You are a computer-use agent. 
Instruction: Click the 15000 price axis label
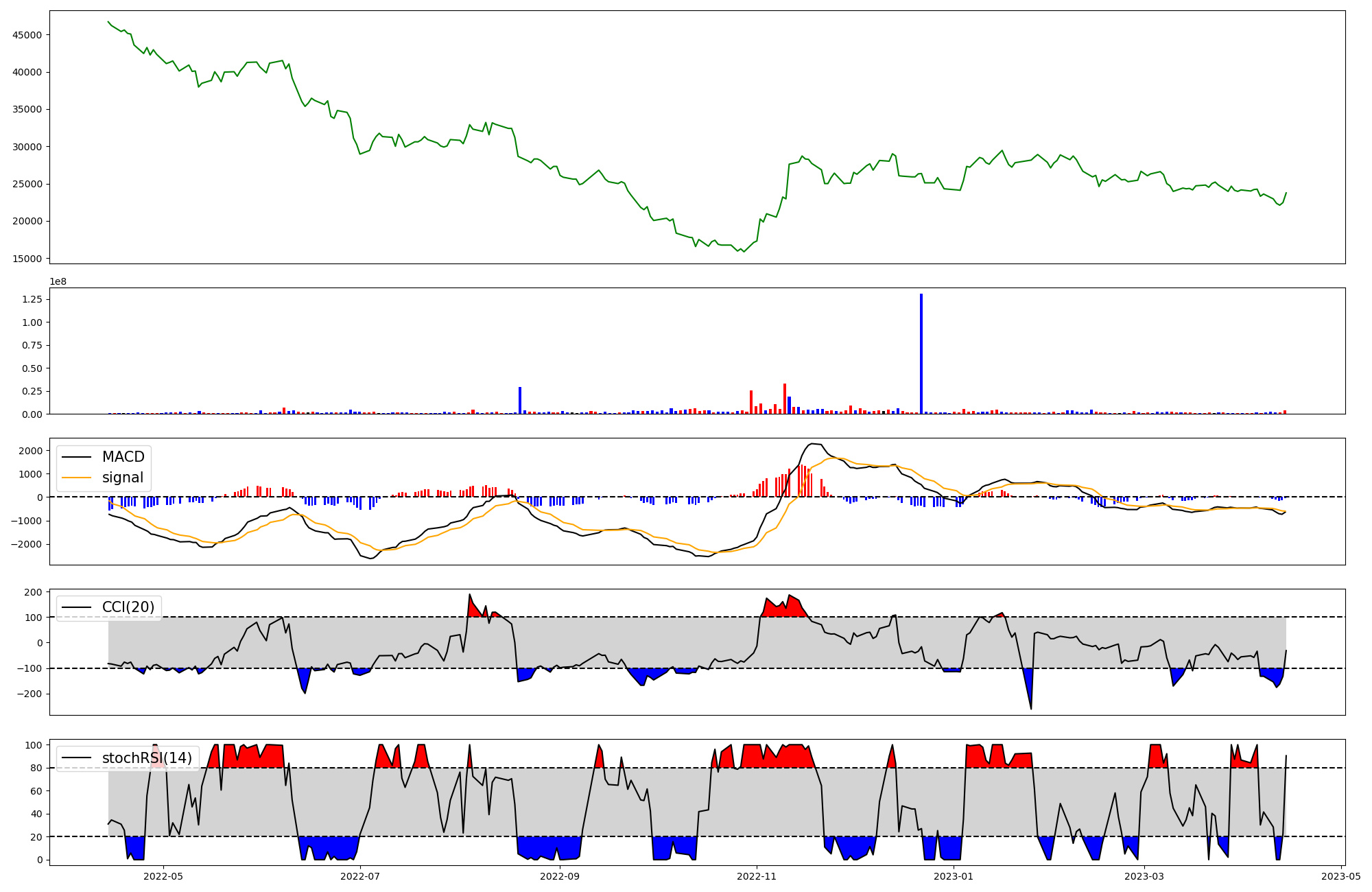click(x=27, y=259)
